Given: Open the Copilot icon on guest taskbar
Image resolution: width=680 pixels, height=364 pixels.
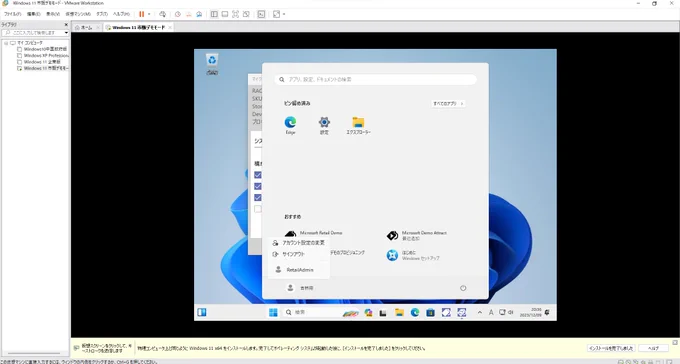Looking at the screenshot, I should (369, 312).
